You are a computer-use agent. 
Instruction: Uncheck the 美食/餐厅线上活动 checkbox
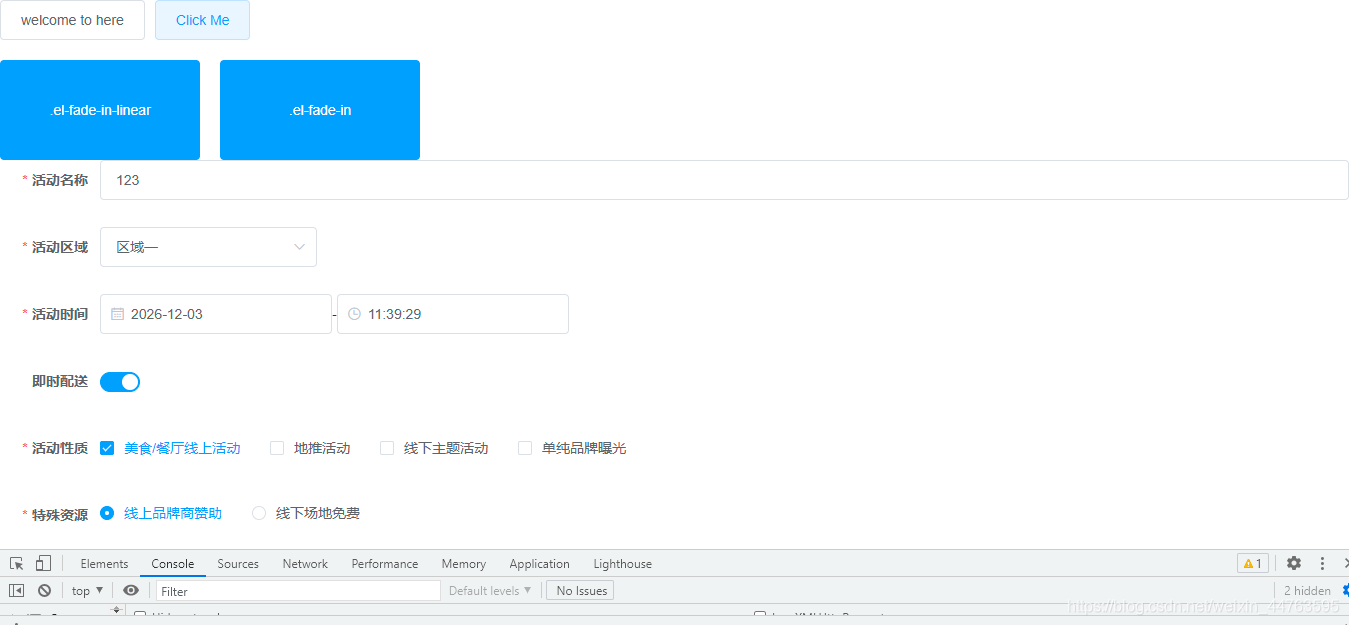[107, 448]
